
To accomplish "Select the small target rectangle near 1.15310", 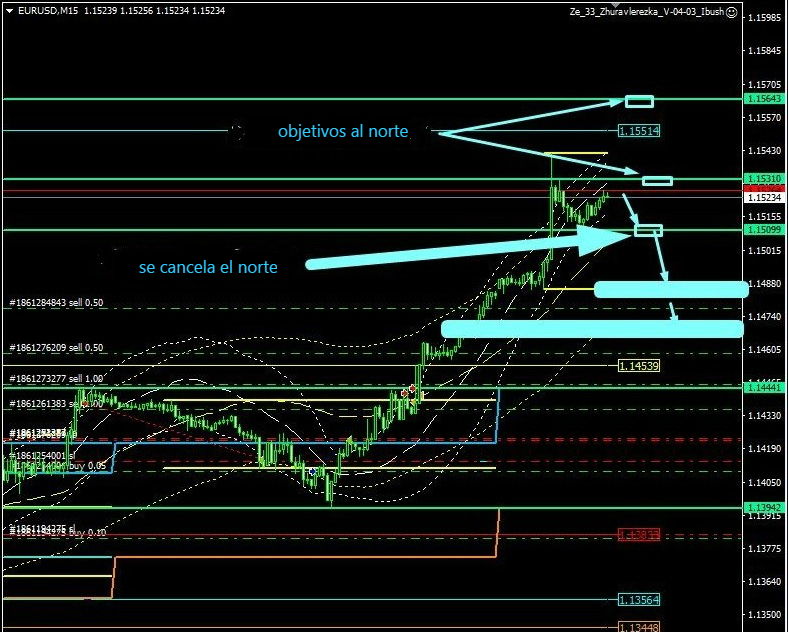I will 657,181.
